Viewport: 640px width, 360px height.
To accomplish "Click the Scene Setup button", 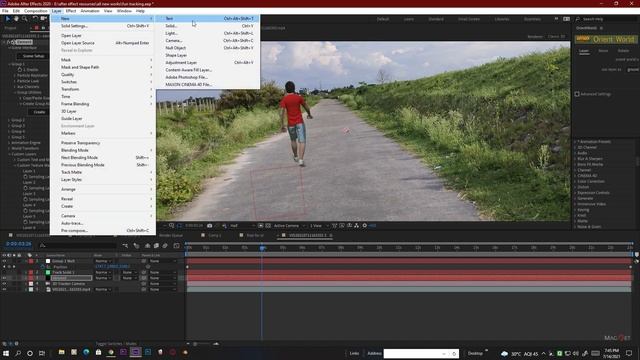I will click(33, 56).
